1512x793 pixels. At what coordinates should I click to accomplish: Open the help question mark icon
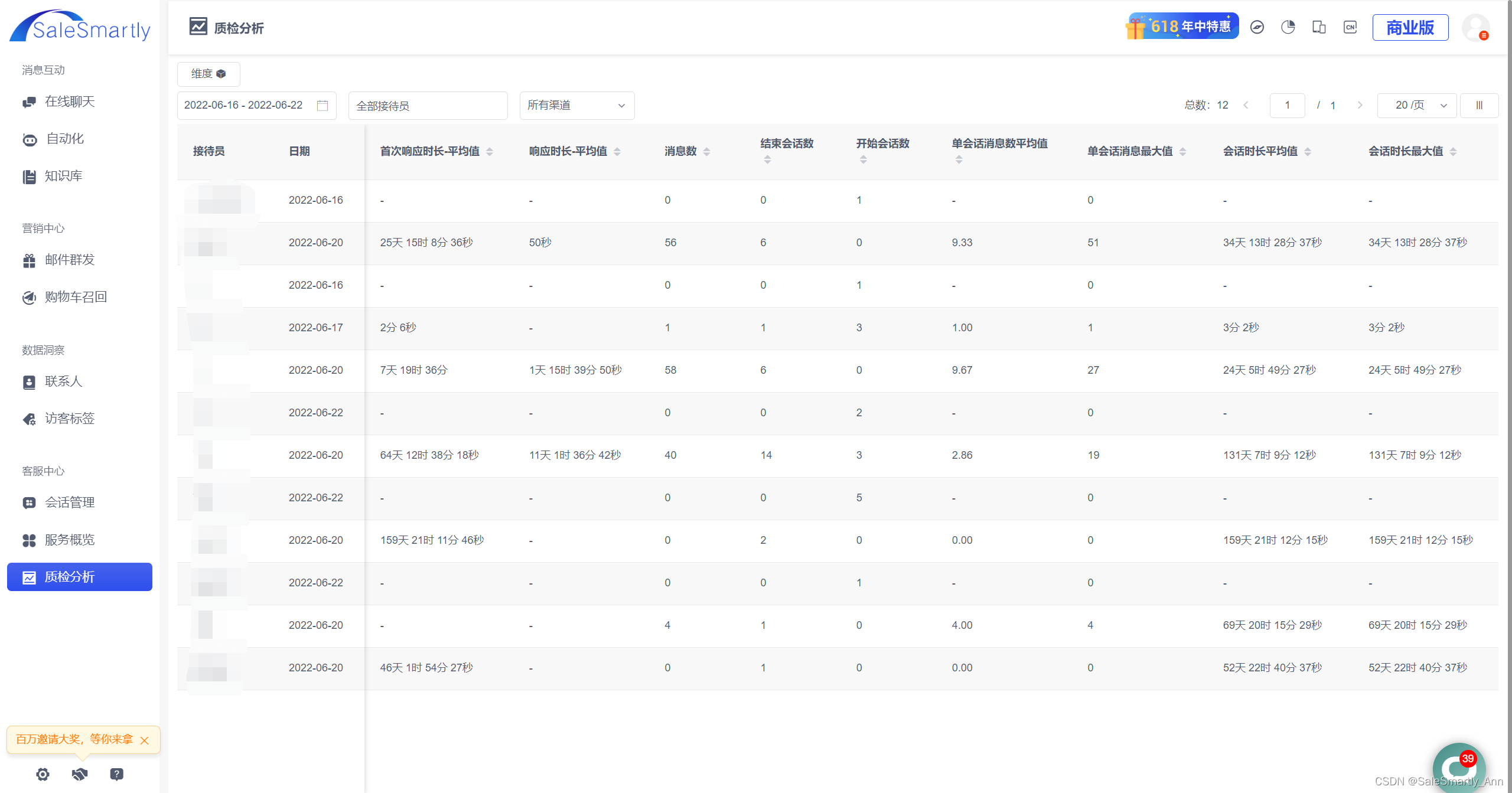117,774
